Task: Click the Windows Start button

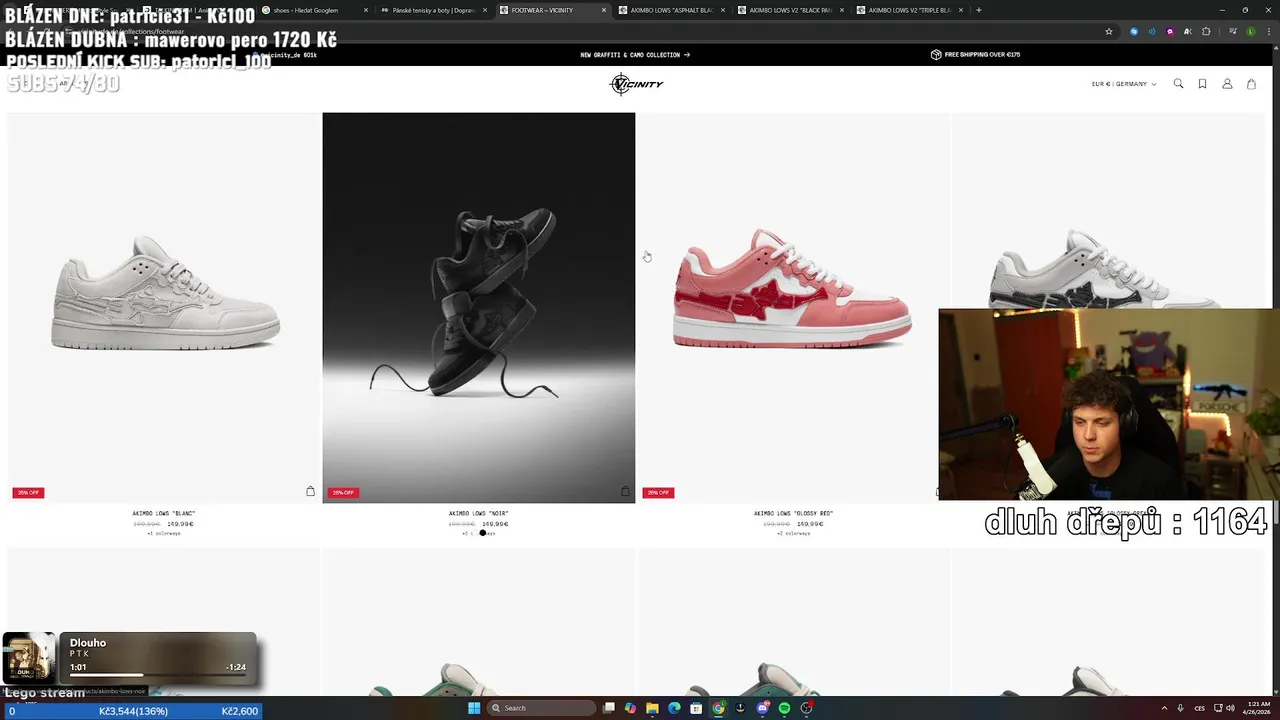Action: point(474,708)
